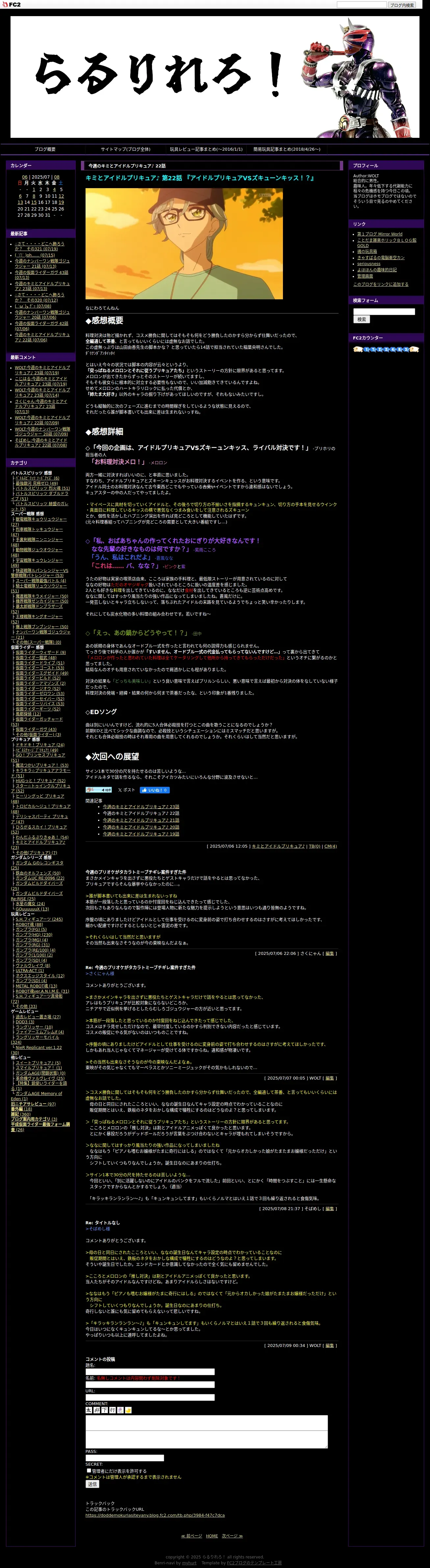This screenshot has width=430, height=1568.
Task: Click the 検索 button in the search form
Action: pos(362,320)
